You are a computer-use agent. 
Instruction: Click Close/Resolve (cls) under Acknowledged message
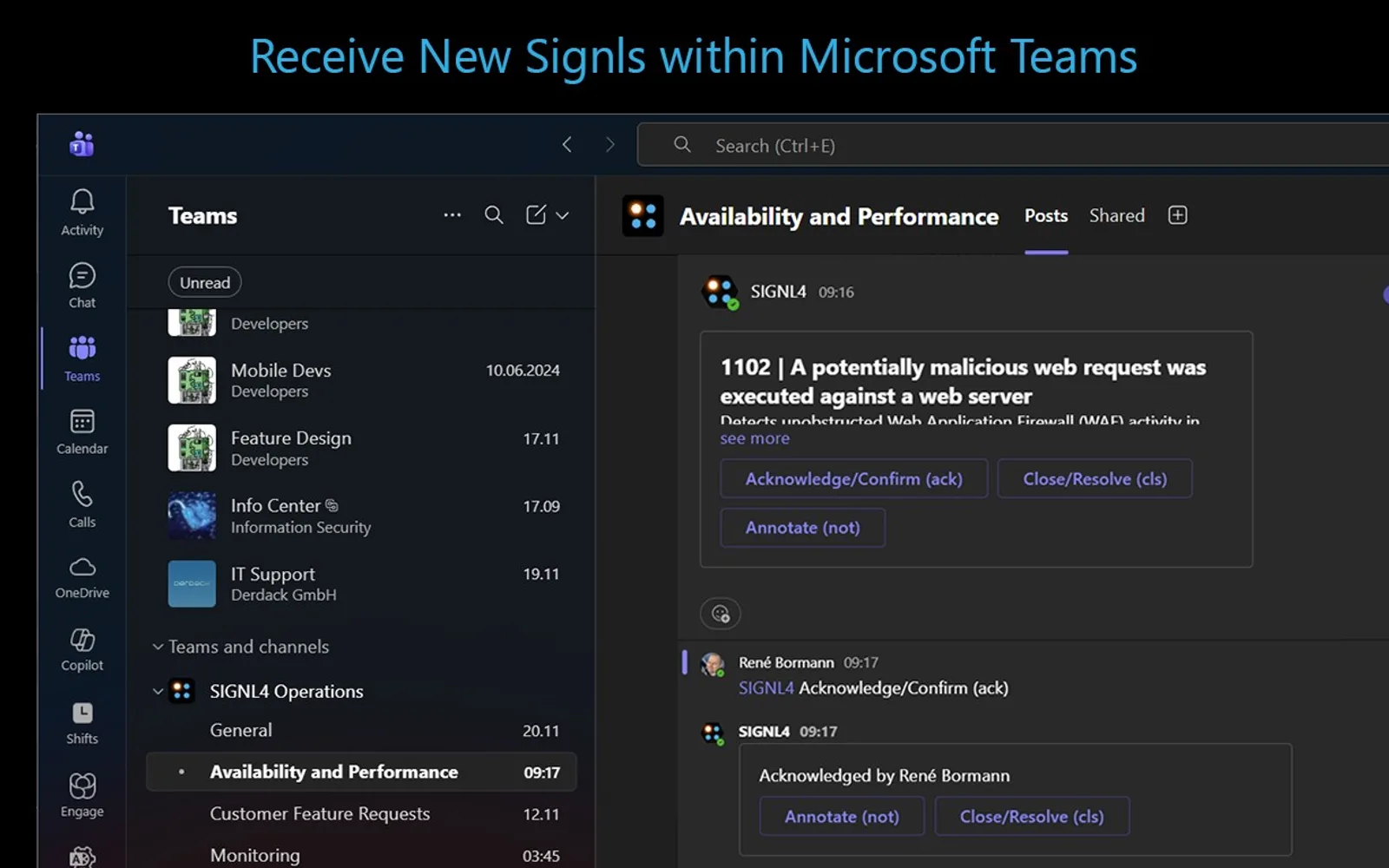[1032, 817]
